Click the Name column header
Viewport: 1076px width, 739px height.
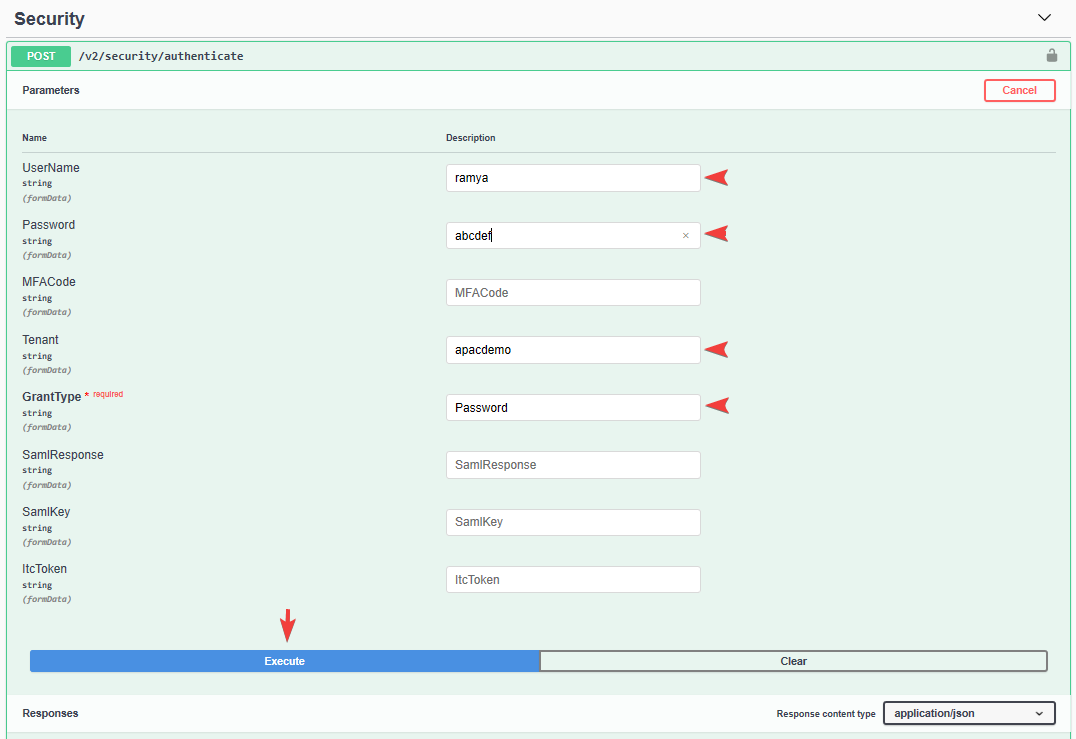point(34,138)
